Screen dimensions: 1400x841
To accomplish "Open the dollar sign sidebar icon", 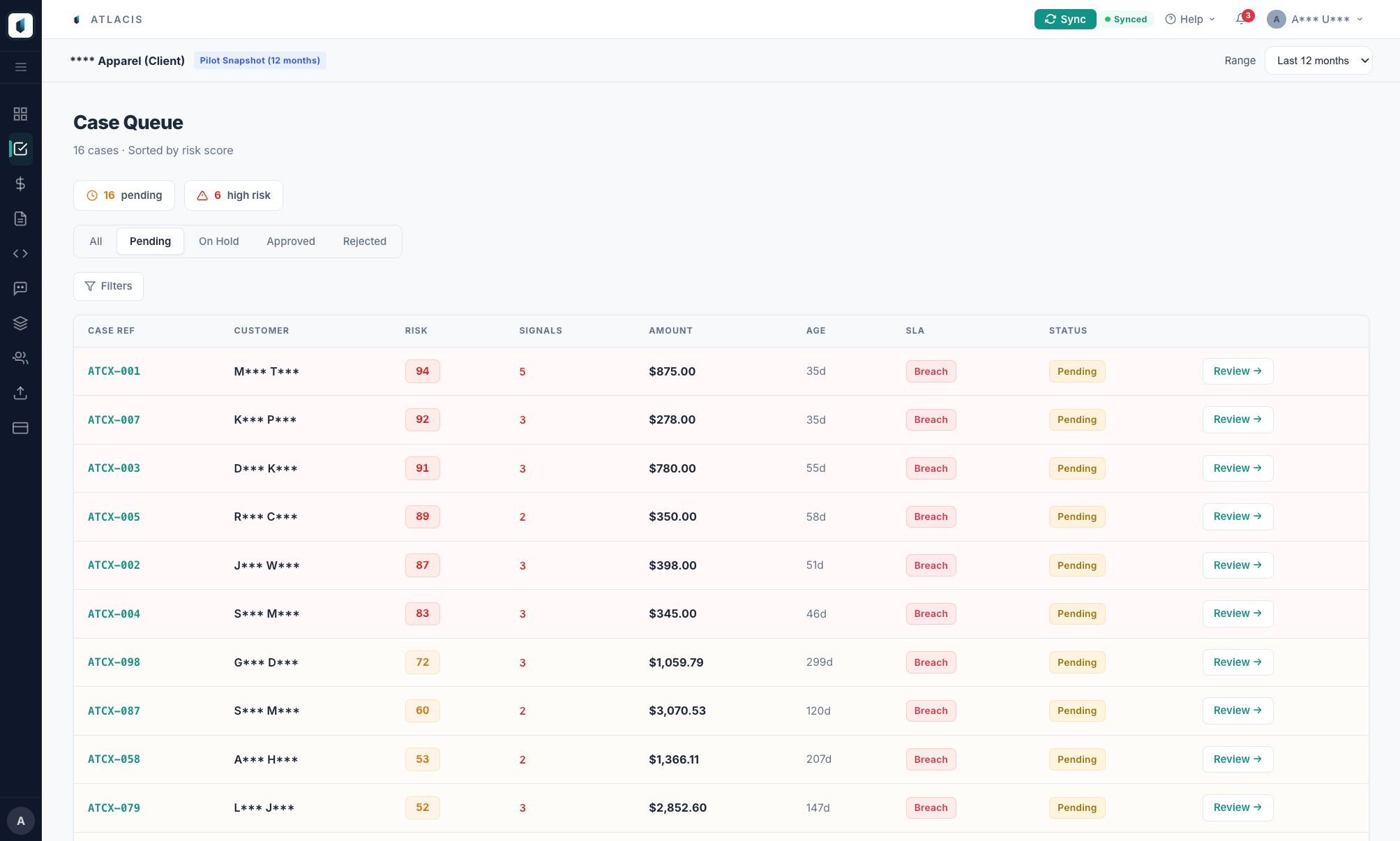I will 21,184.
